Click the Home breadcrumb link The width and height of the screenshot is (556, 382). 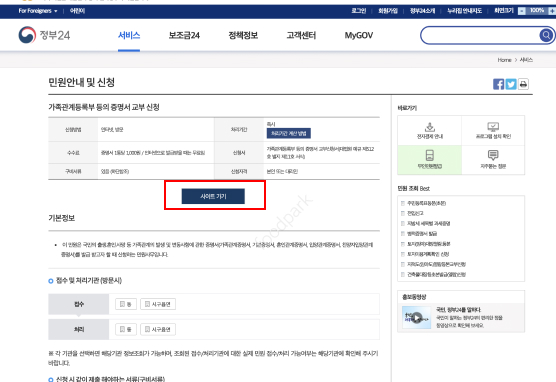click(504, 60)
